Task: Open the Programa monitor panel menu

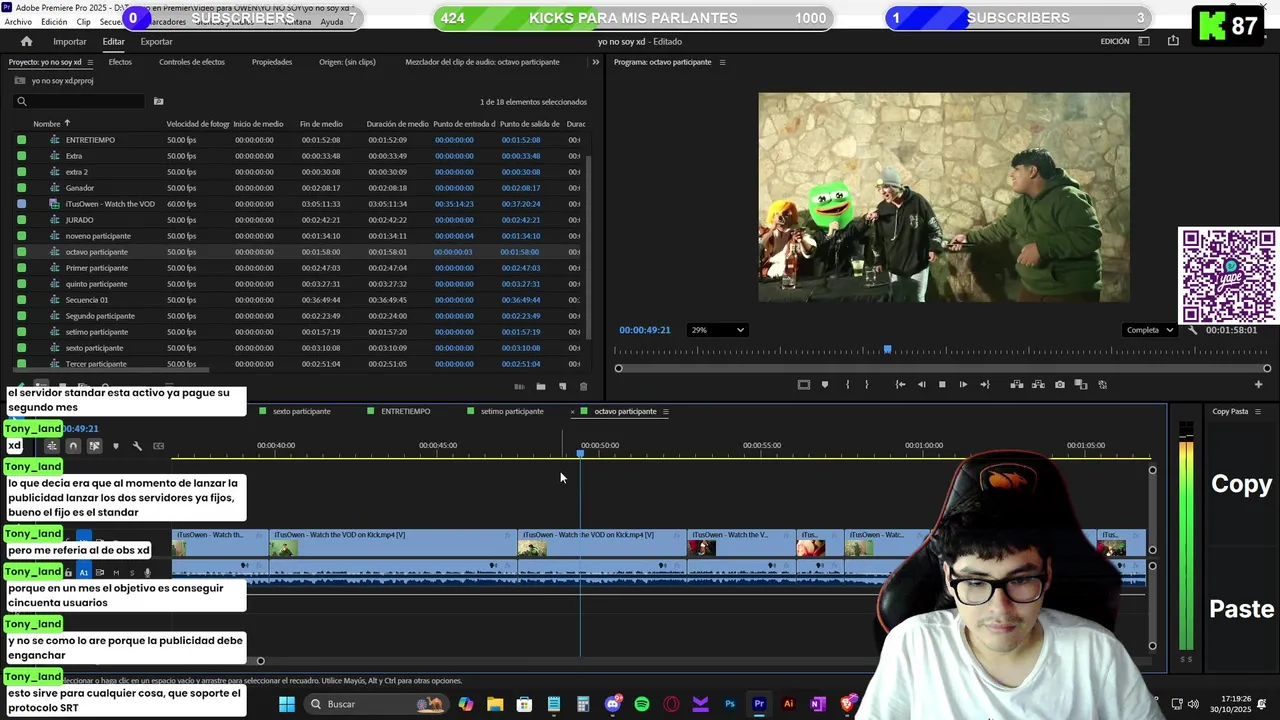Action: click(x=722, y=62)
